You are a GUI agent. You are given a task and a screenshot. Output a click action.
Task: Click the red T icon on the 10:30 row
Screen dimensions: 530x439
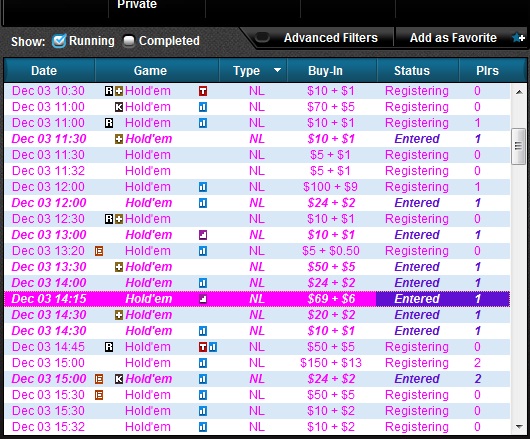click(x=203, y=91)
